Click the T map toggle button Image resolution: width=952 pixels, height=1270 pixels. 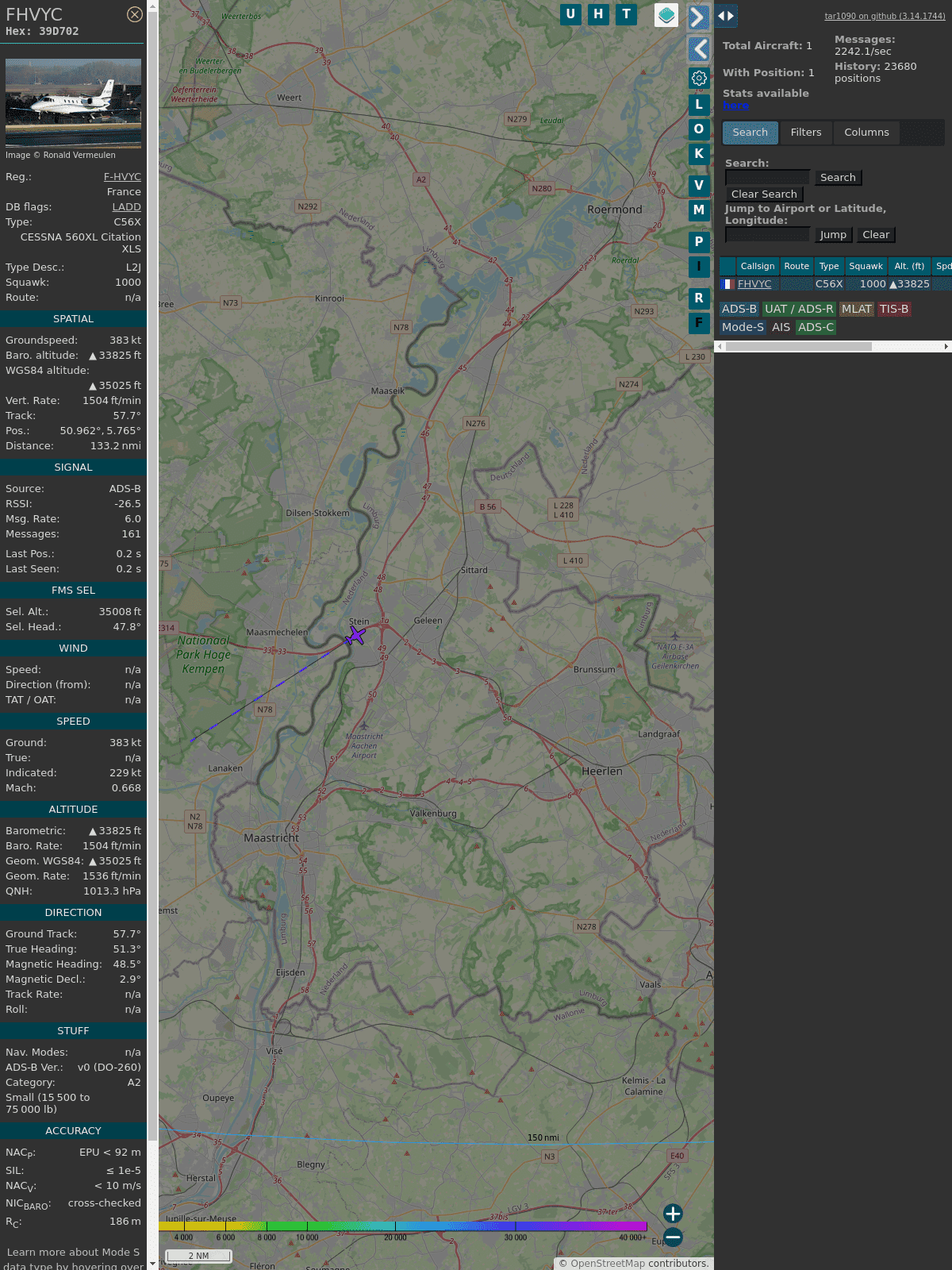coord(627,14)
